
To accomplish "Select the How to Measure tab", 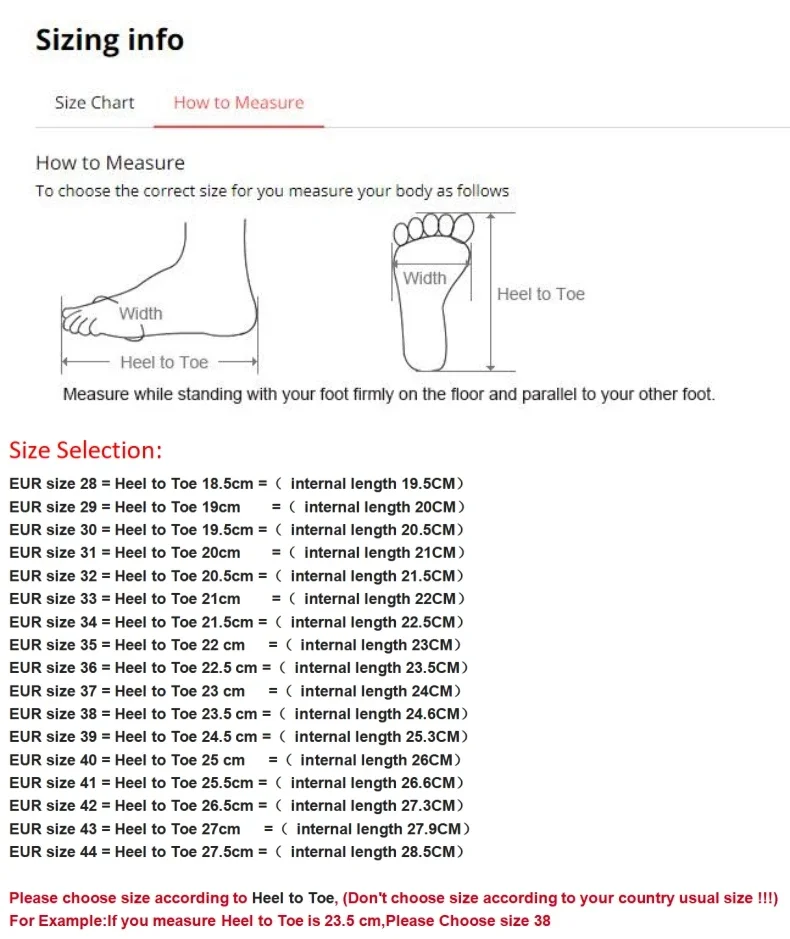I will pos(239,102).
